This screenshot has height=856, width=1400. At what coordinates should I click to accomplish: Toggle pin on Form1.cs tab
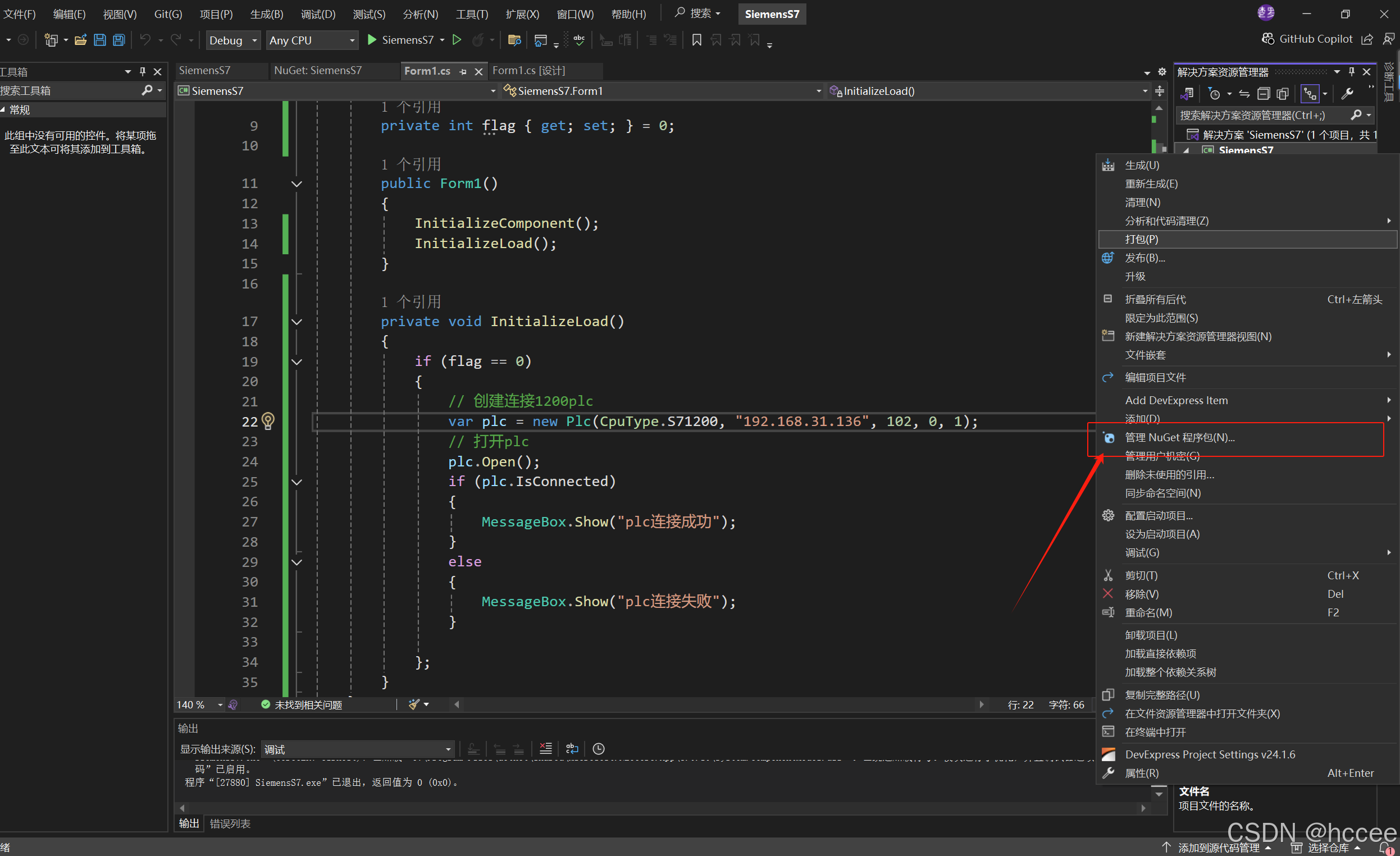464,71
